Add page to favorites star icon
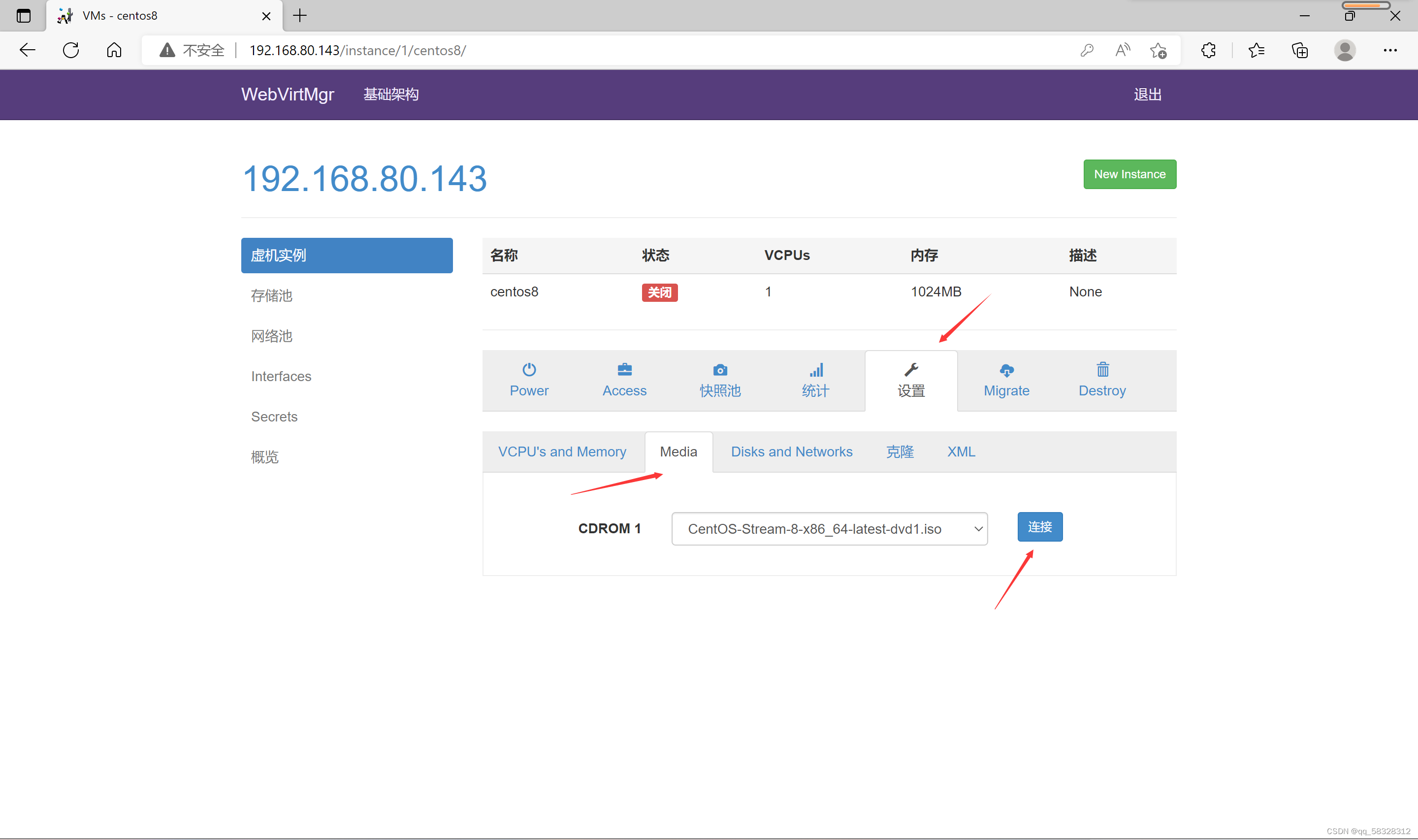 coord(1158,50)
